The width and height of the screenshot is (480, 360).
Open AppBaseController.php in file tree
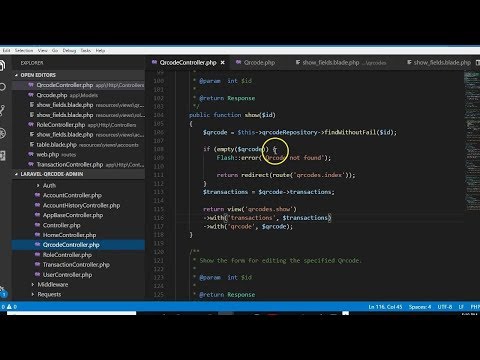click(73, 215)
